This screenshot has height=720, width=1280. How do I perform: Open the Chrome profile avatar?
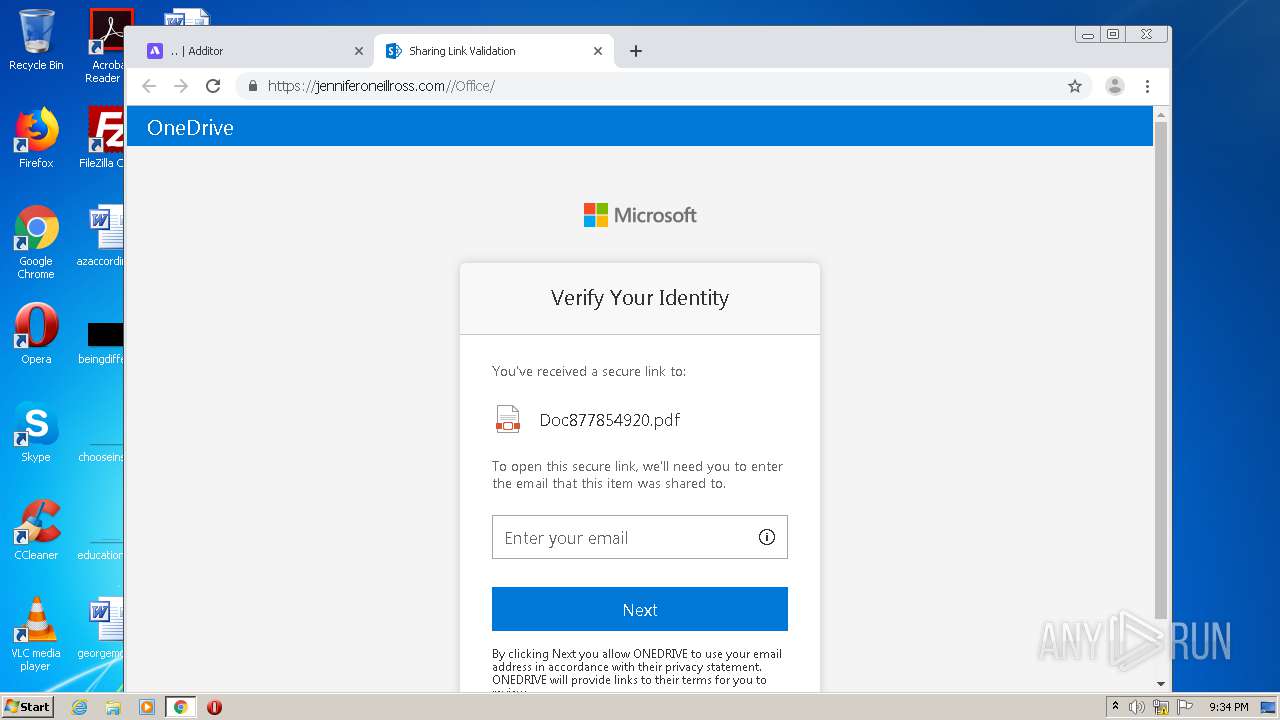pyautogui.click(x=1115, y=86)
